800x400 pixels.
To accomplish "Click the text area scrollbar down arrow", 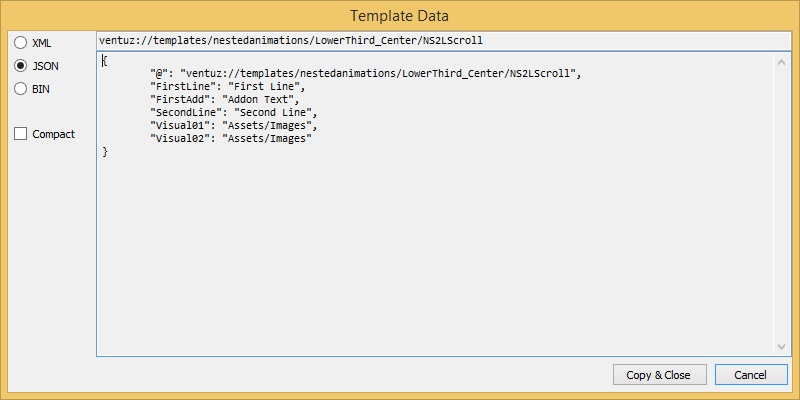I will (783, 346).
